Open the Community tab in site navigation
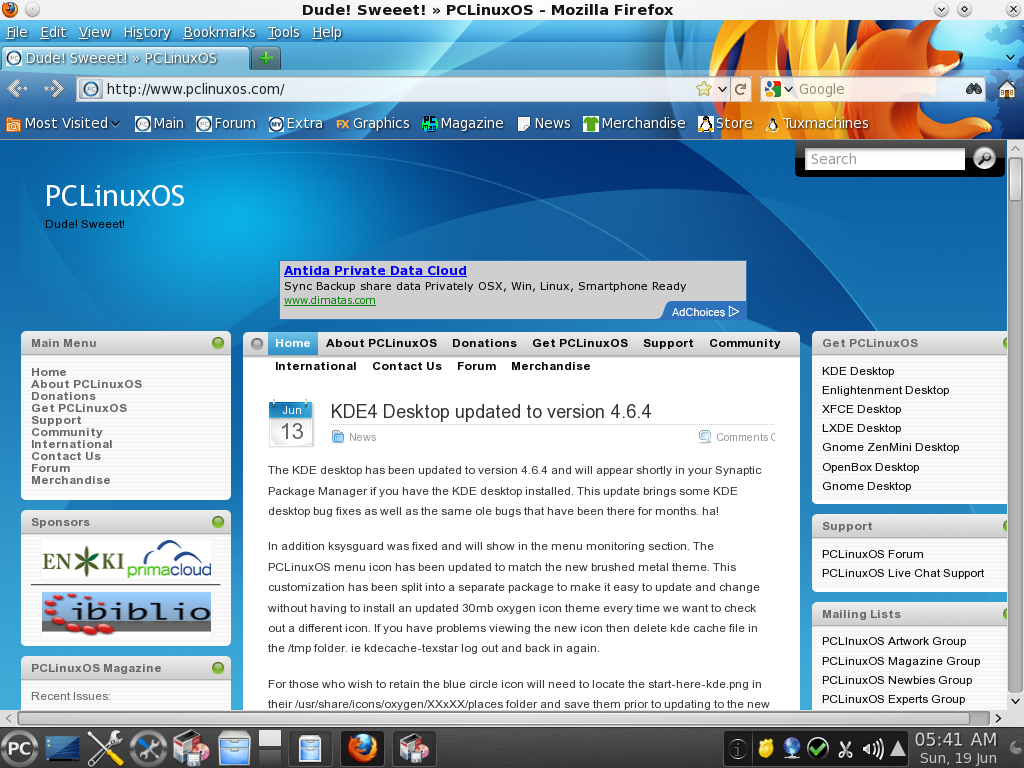1024x768 pixels. 744,344
